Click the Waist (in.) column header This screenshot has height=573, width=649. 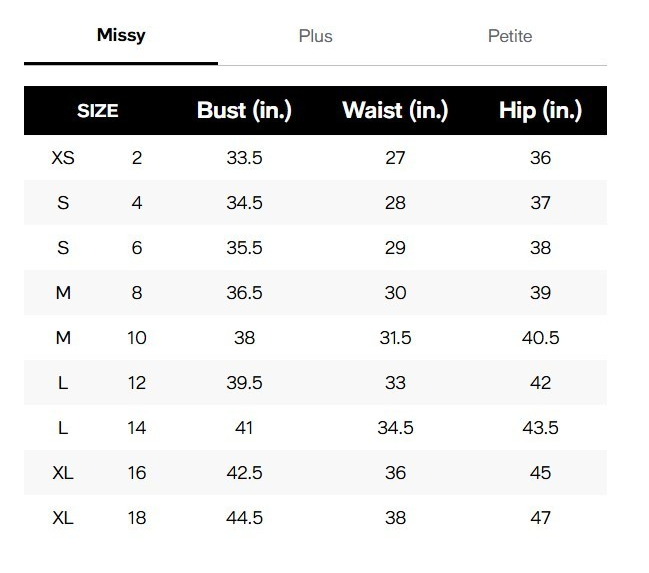click(x=395, y=111)
